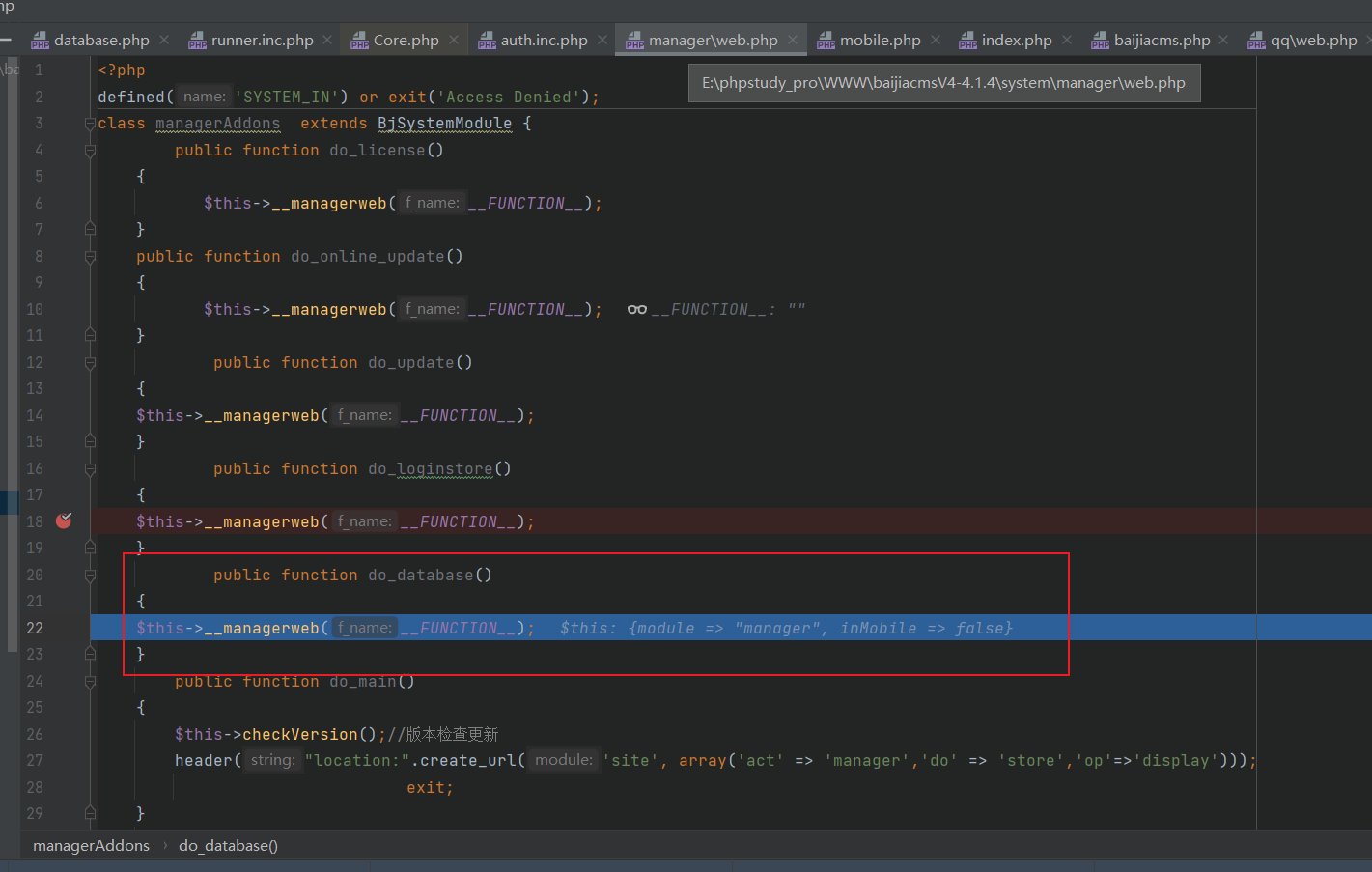Click the web.php file path tooltip
1372x872 pixels.
point(944,83)
